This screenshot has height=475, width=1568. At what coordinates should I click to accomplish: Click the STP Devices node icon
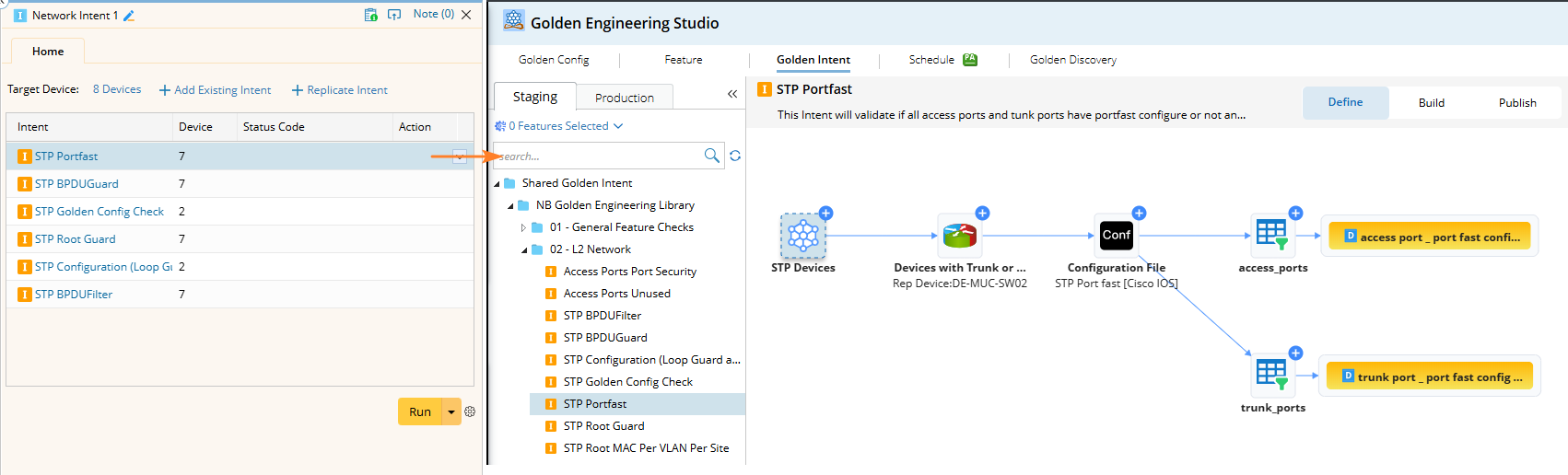pyautogui.click(x=802, y=236)
